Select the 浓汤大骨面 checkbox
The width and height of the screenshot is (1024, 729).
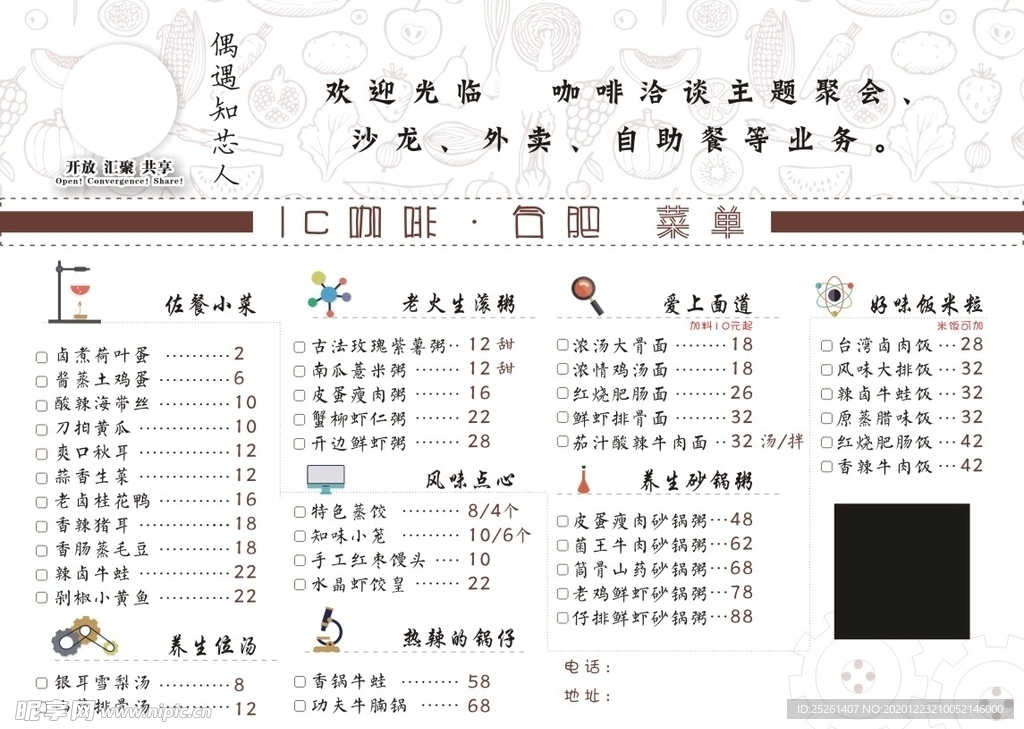pyautogui.click(x=563, y=344)
